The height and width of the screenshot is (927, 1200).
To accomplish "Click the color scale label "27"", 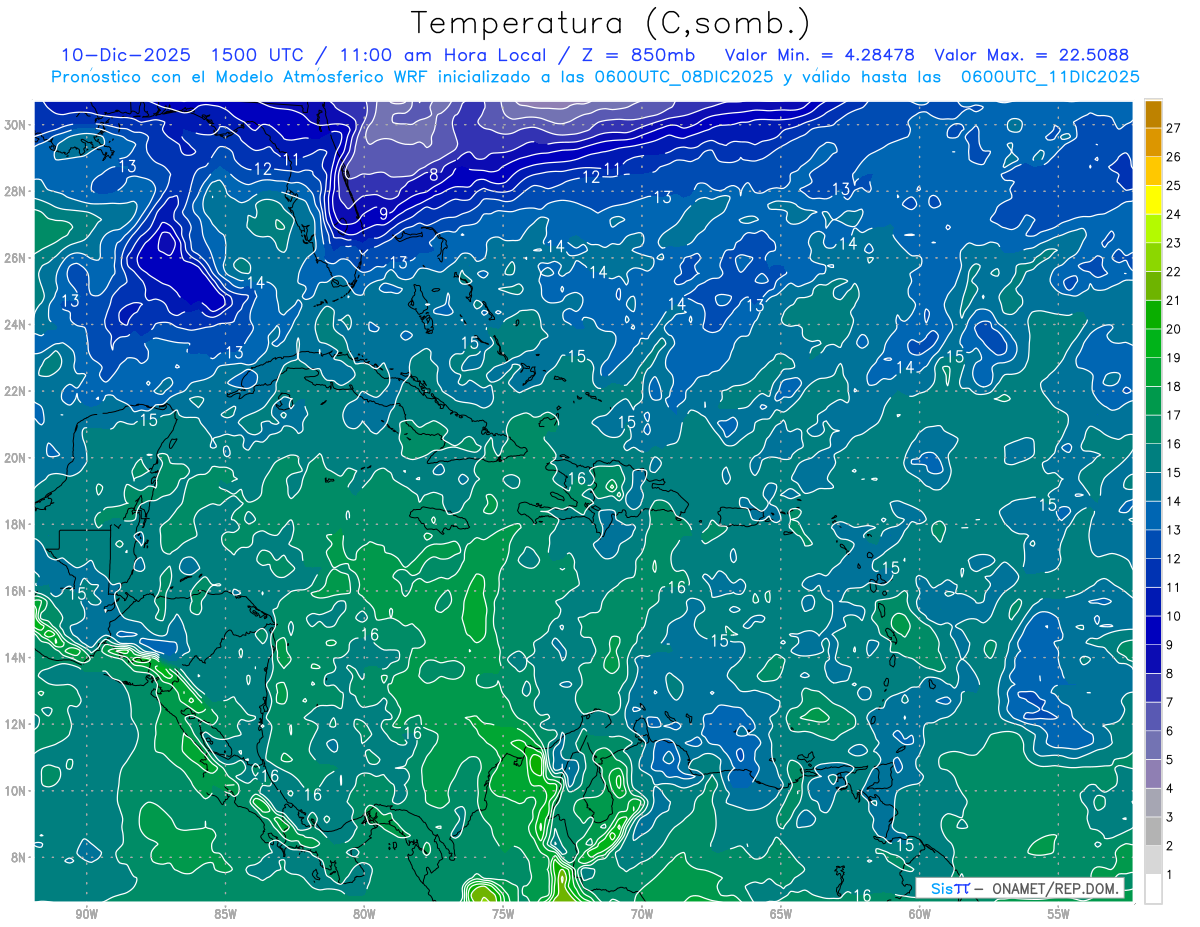I will (x=1173, y=127).
